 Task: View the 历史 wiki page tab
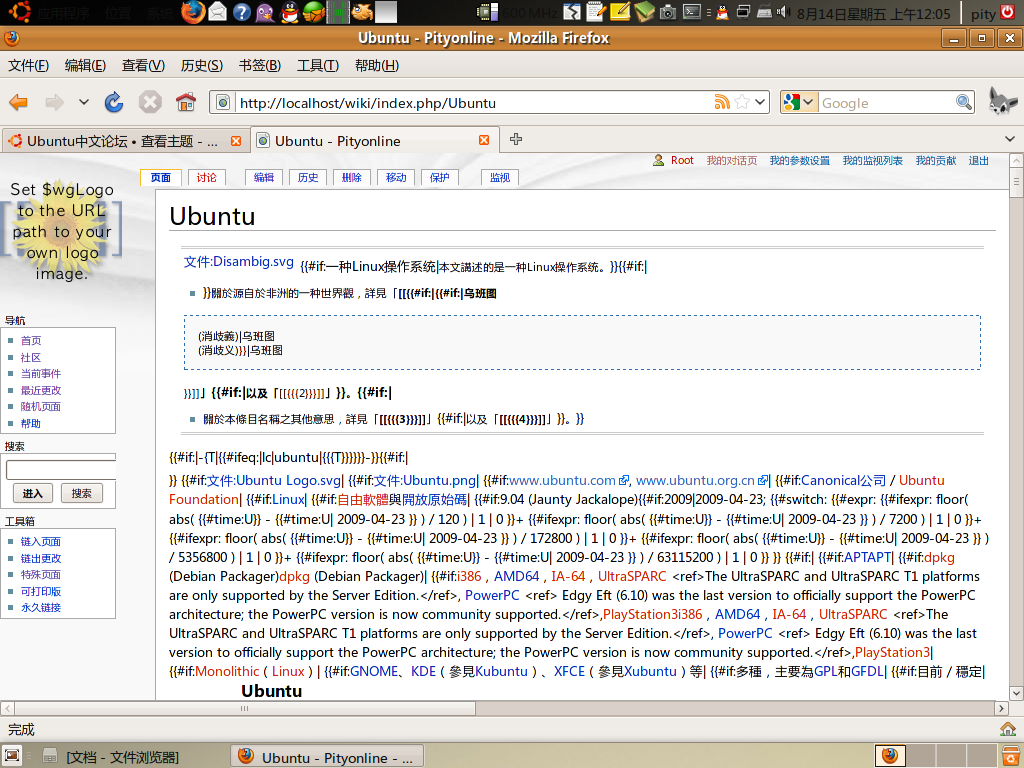(x=308, y=177)
